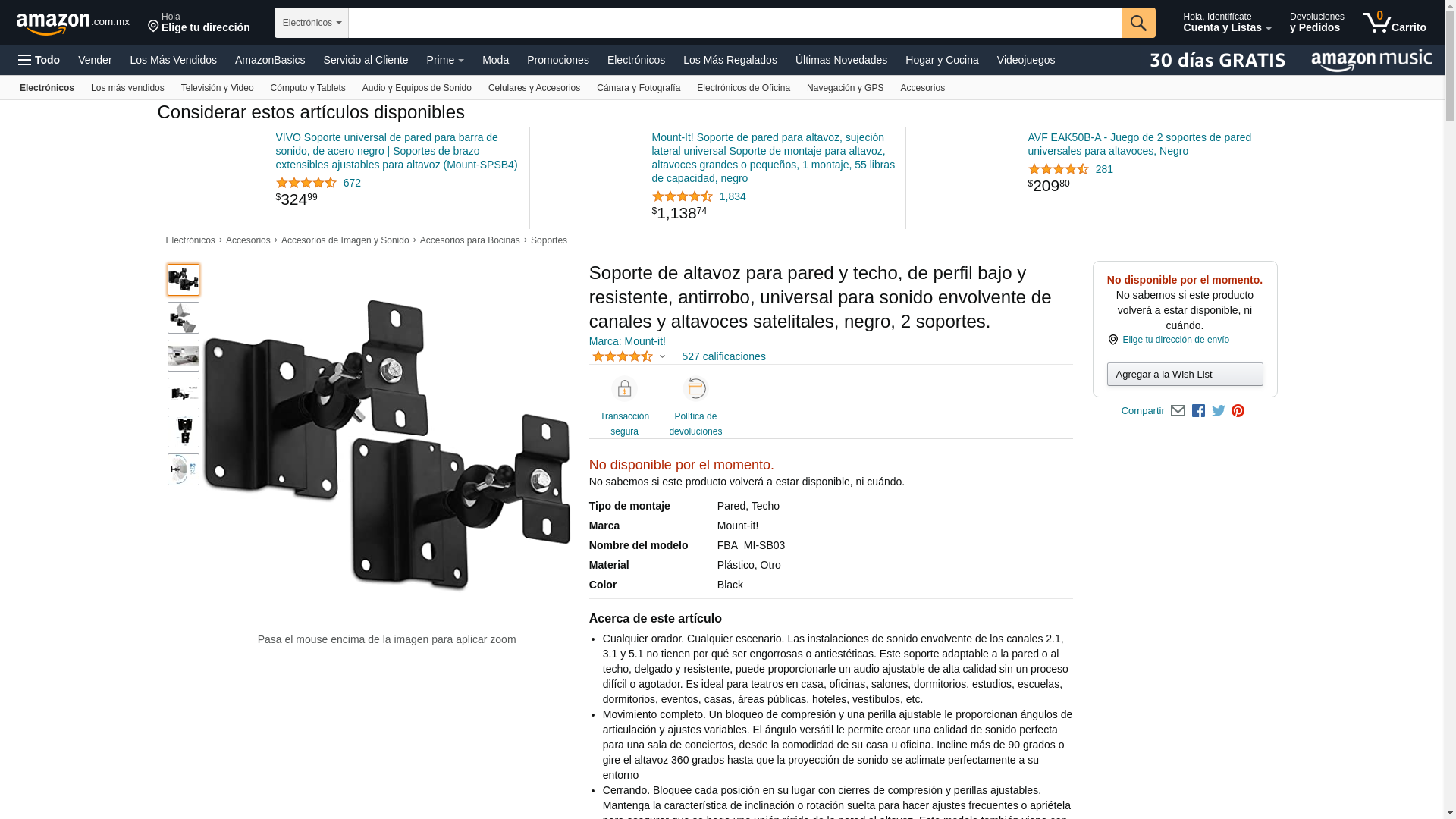Expand the star rating breakdown chevron
This screenshot has height=819, width=1456.
tap(662, 356)
